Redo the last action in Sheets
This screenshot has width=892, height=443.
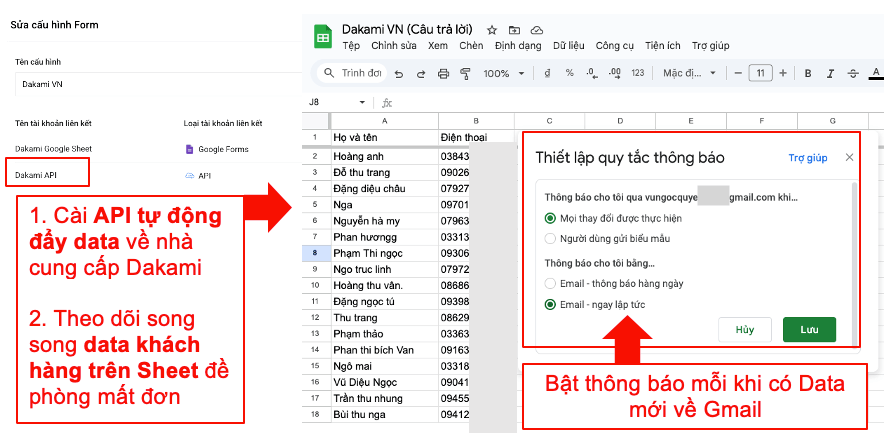[x=421, y=73]
